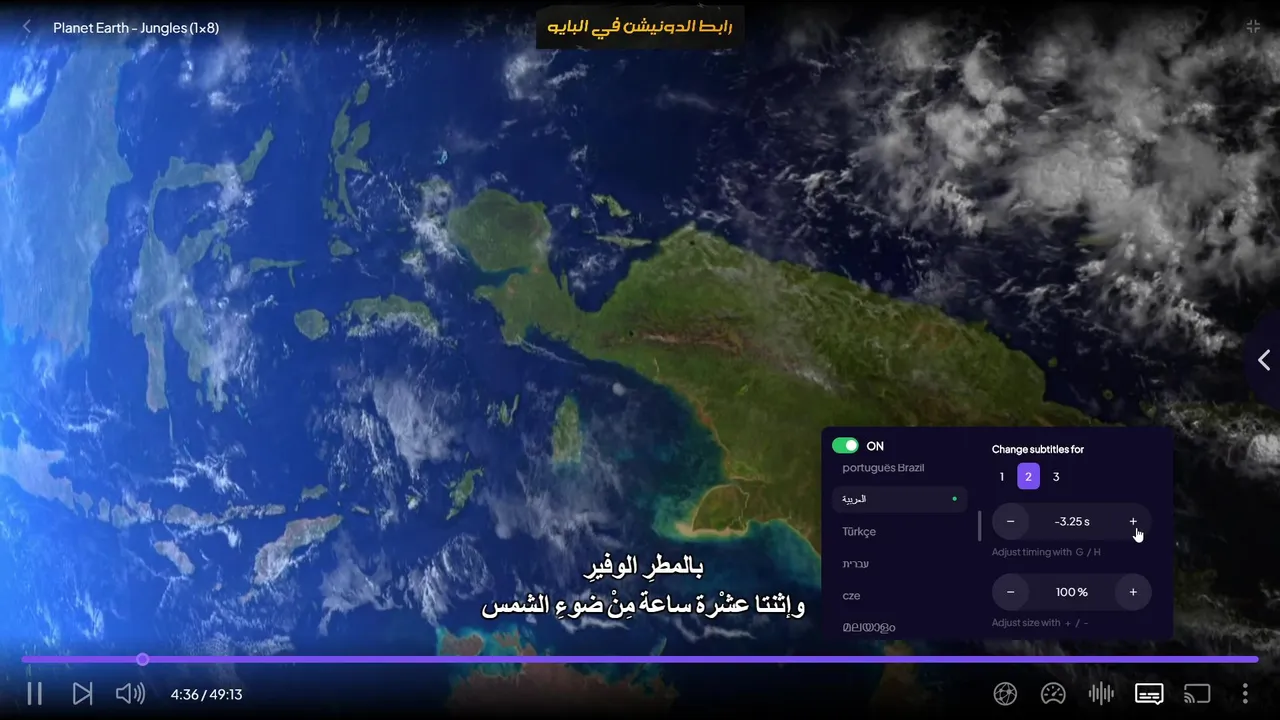
Task: Click the Planet Earth - Jungles title
Action: pos(136,28)
